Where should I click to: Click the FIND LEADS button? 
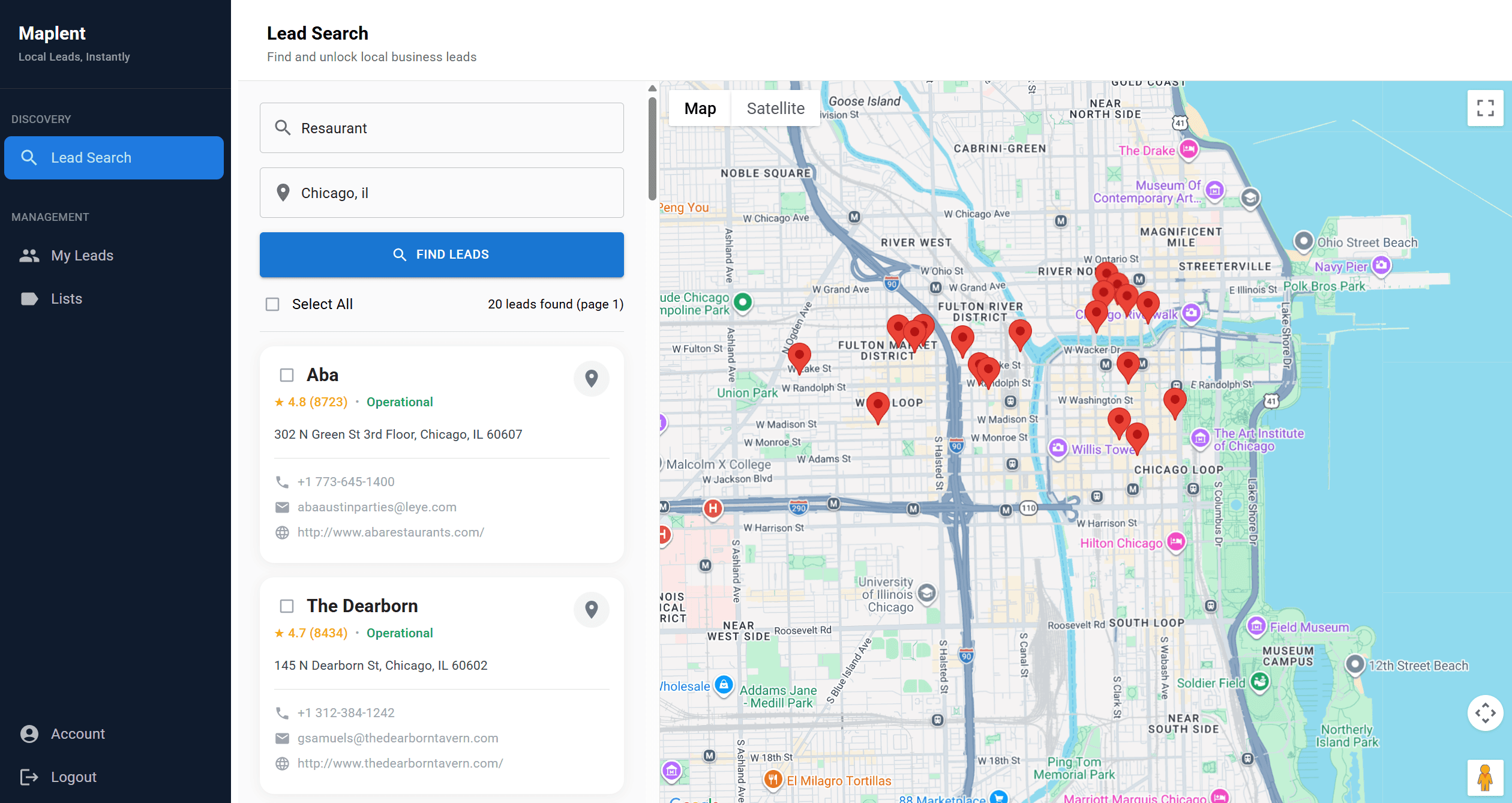(x=442, y=254)
